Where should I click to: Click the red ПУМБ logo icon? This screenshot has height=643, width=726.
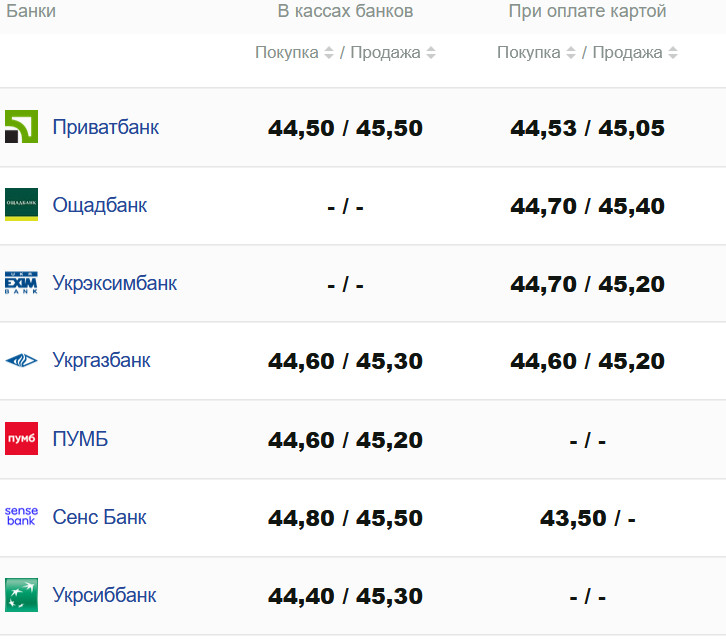(x=21, y=438)
